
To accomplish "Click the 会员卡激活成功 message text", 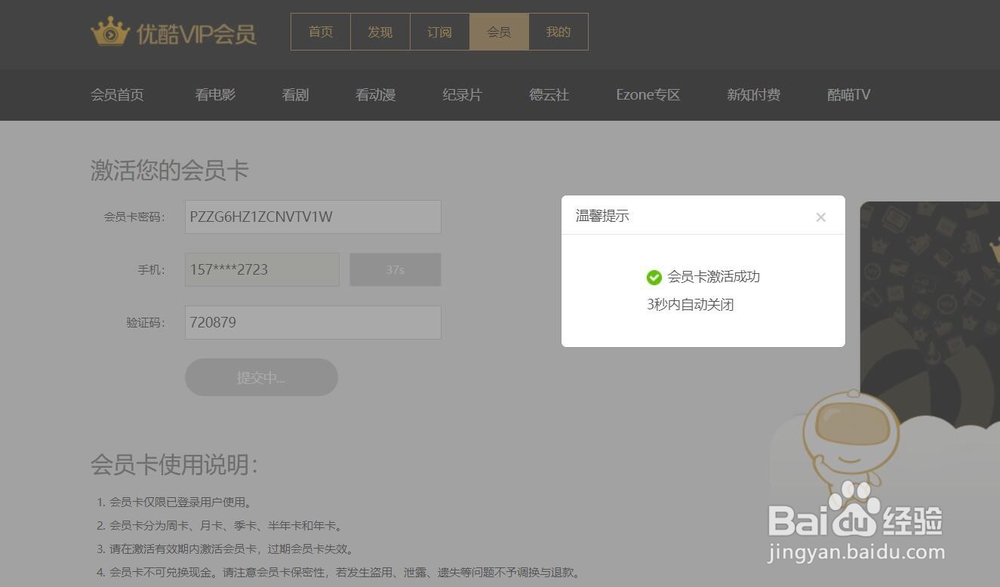I will [714, 277].
